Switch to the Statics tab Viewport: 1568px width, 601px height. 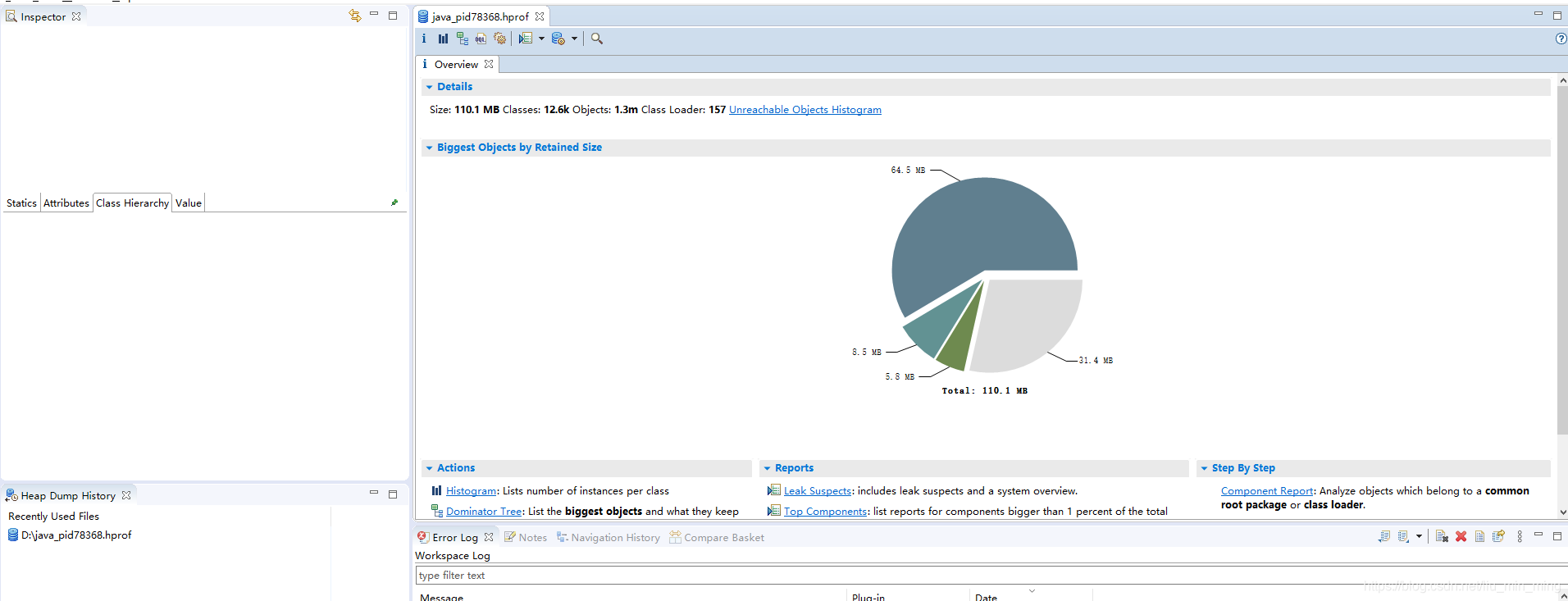(x=21, y=203)
